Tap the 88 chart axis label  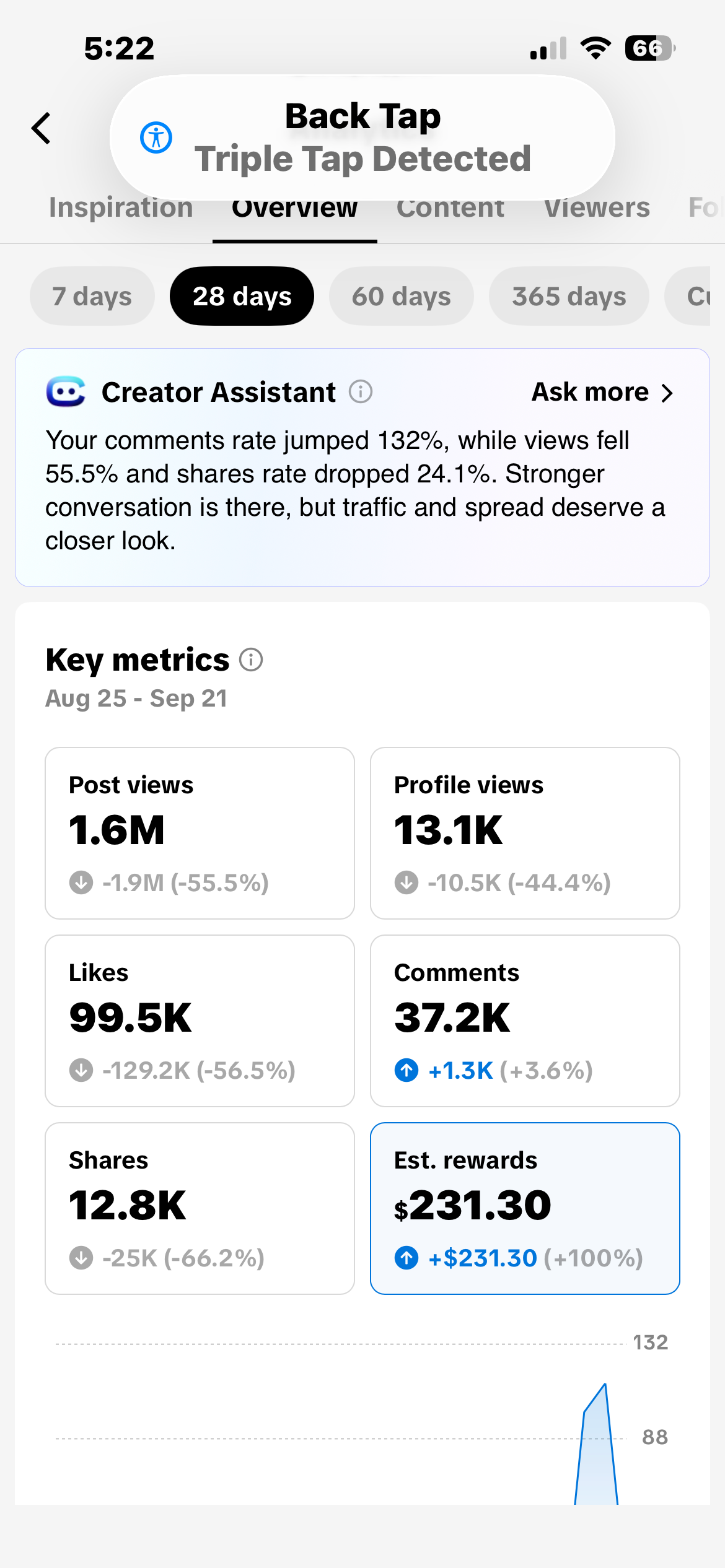click(655, 1437)
